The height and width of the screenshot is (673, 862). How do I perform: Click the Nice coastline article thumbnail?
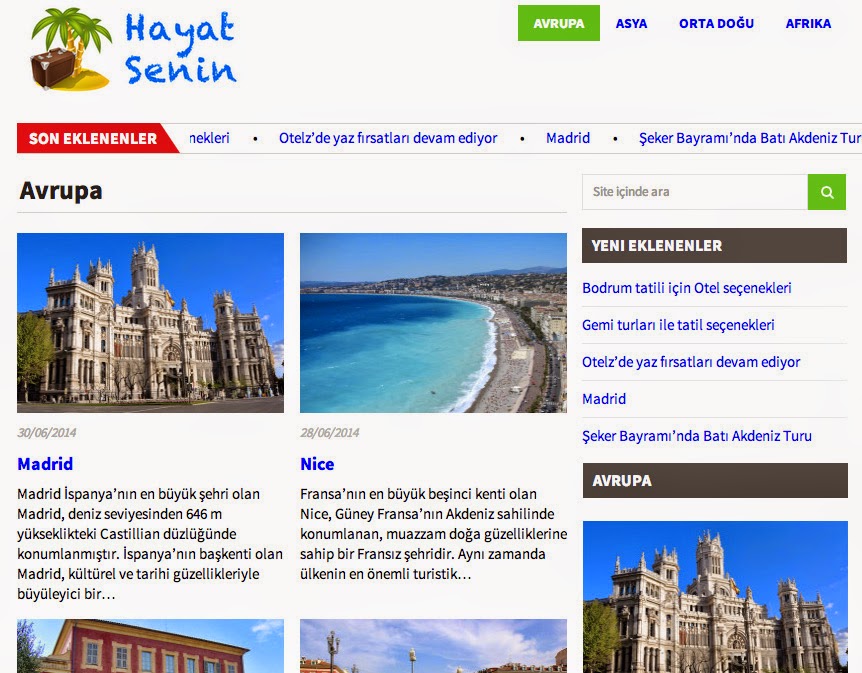(x=433, y=323)
